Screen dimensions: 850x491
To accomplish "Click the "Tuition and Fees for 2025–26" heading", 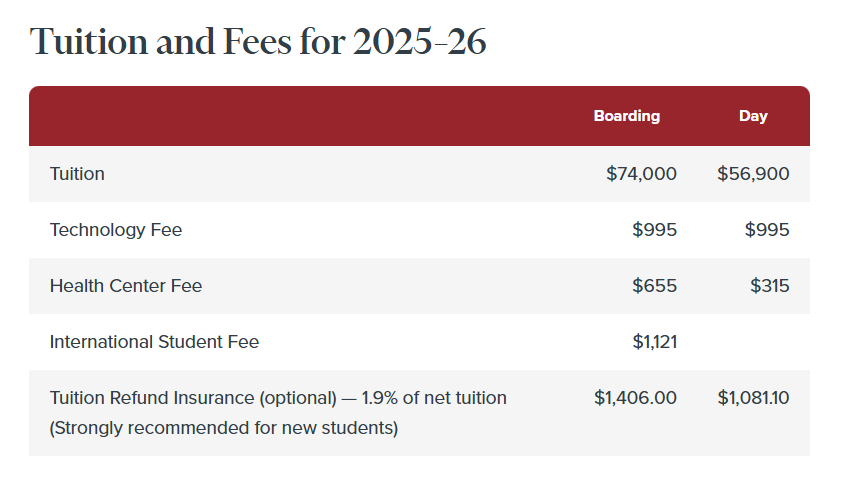I will pos(258,42).
